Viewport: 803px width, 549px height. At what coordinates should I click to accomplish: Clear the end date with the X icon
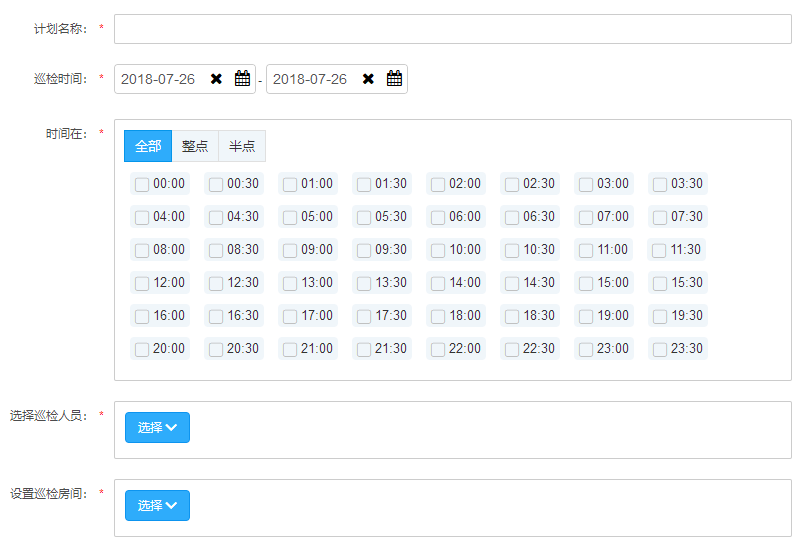(x=368, y=79)
